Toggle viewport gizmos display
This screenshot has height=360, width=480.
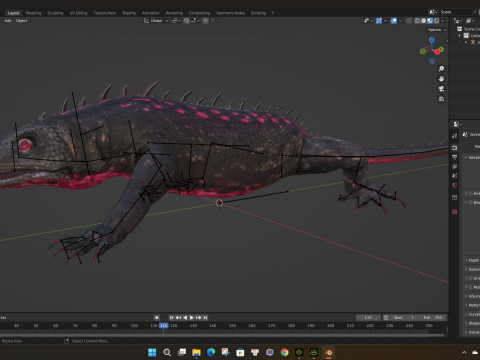click(379, 21)
